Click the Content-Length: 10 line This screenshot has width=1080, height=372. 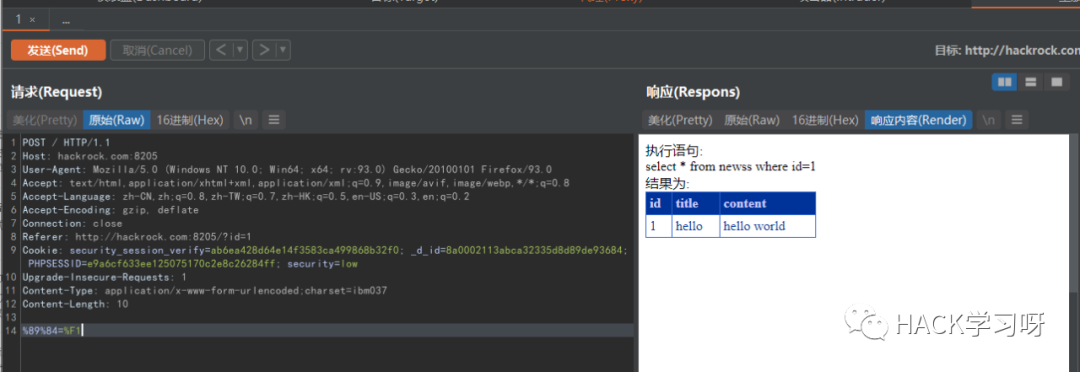tap(75, 304)
